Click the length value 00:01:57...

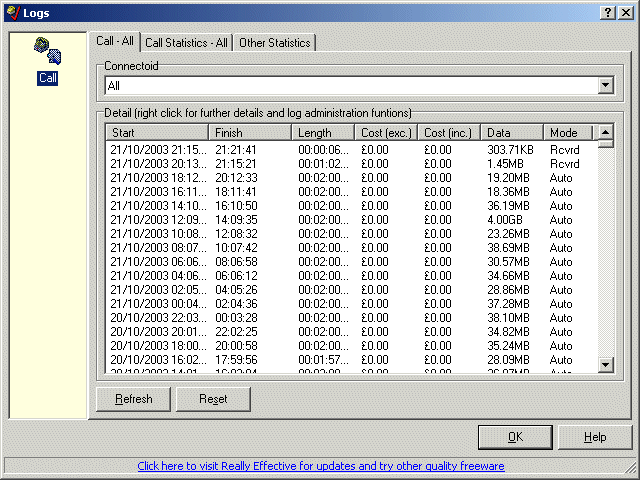click(323, 360)
